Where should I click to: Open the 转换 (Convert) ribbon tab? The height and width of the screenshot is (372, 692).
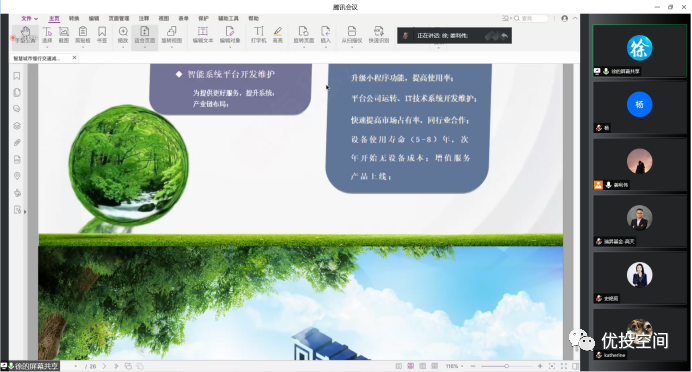click(74, 19)
